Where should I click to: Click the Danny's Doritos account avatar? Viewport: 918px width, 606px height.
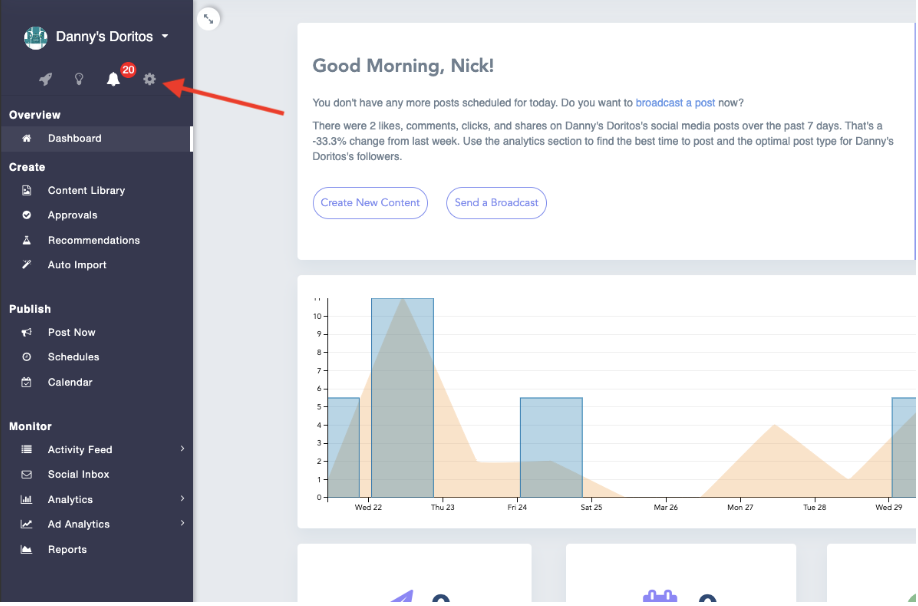pos(36,37)
